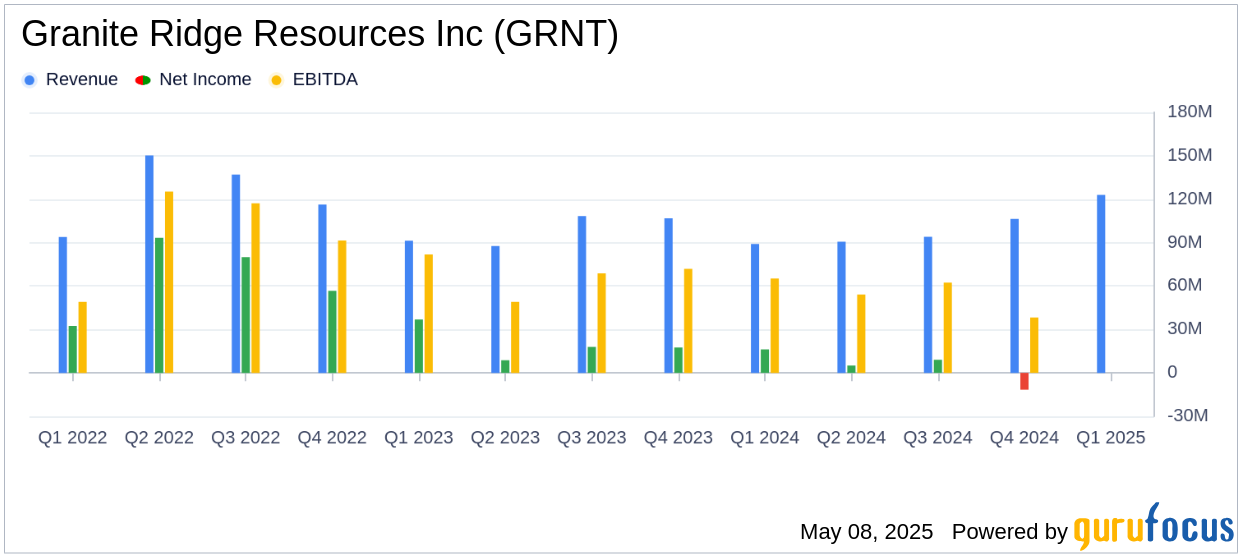Select the Q2 2022 blue revenue bar
1242x557 pixels.
click(x=149, y=264)
